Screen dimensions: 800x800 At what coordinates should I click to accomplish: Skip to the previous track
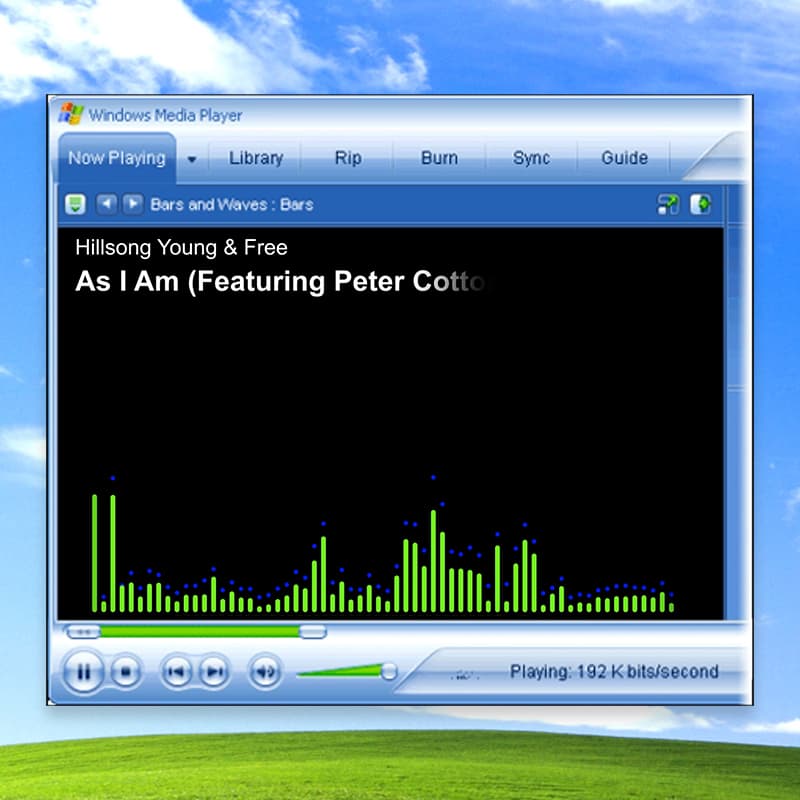[x=177, y=672]
